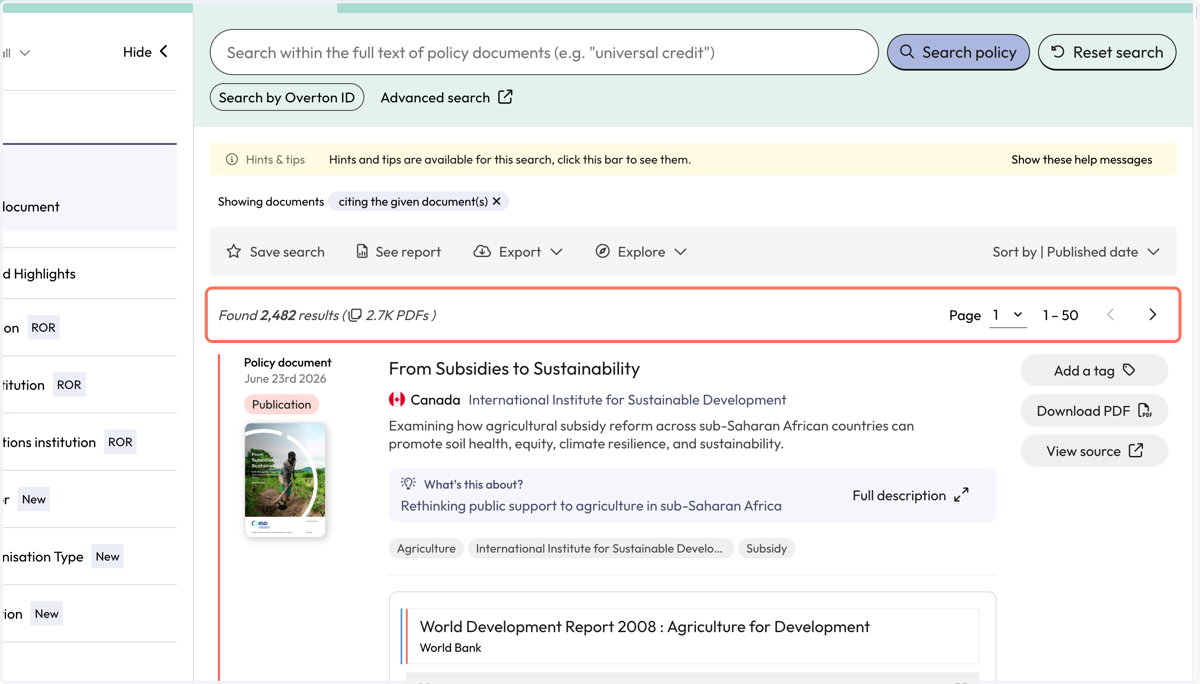Expand the Full description
This screenshot has height=684, width=1200.
910,495
